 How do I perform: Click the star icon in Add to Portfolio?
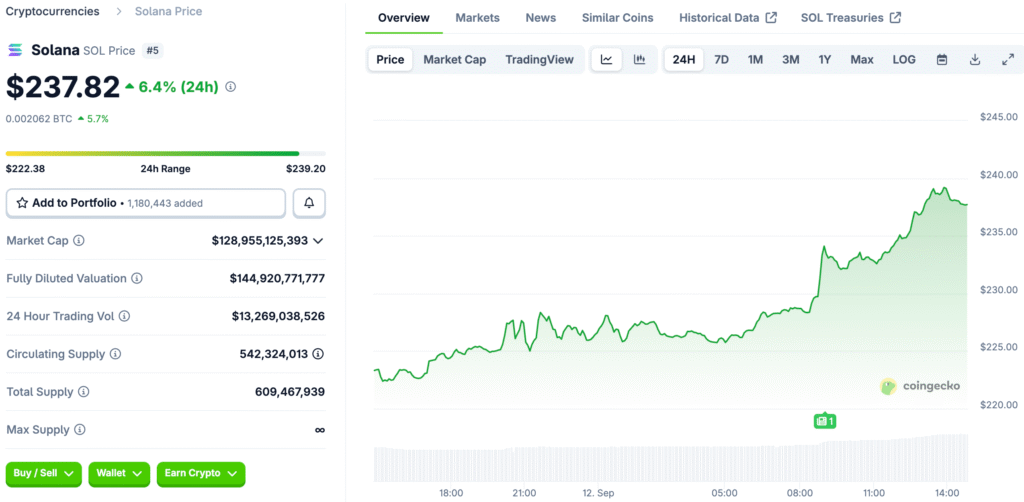click(22, 203)
